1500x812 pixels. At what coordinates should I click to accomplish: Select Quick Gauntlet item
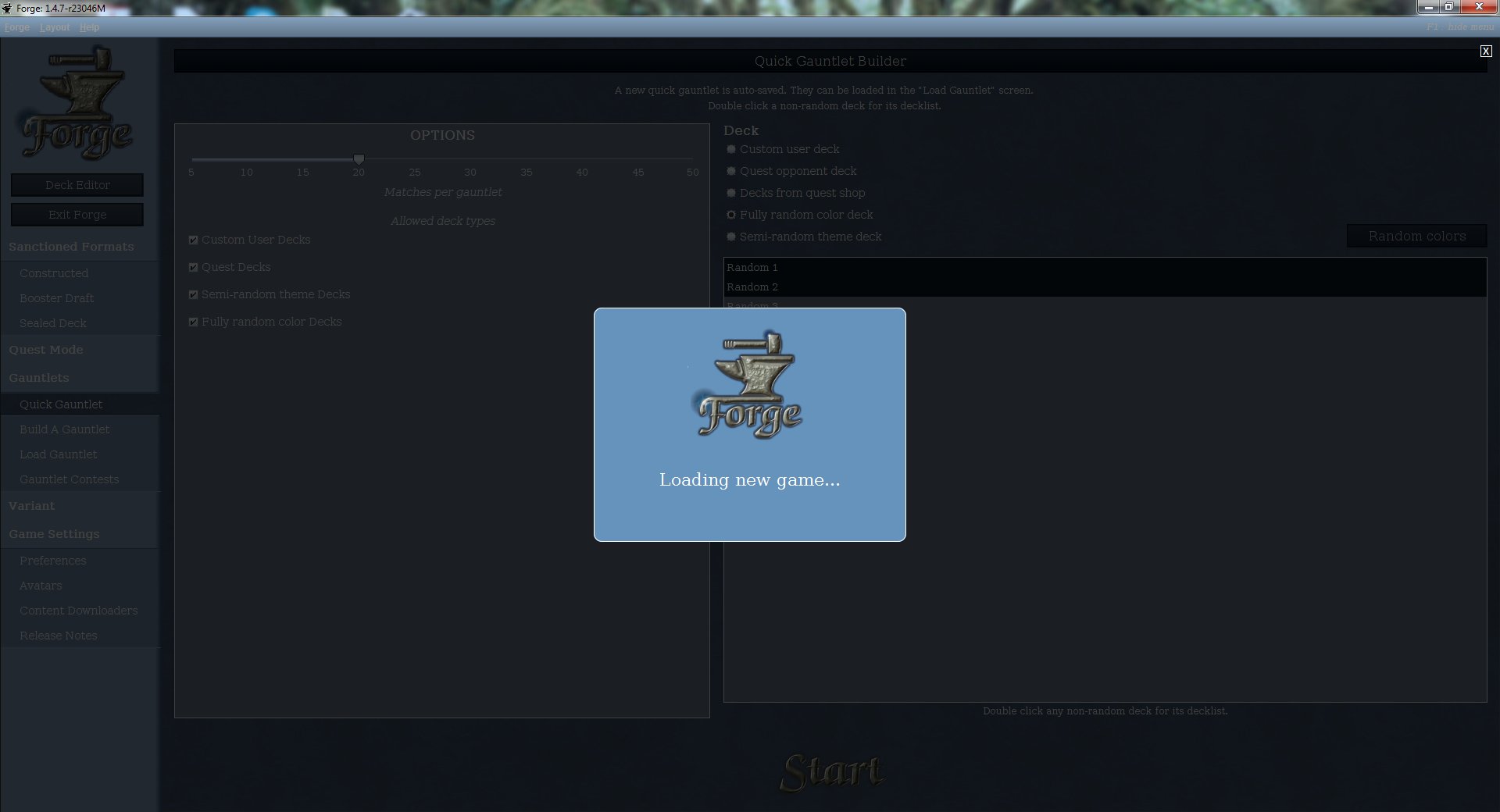point(80,404)
